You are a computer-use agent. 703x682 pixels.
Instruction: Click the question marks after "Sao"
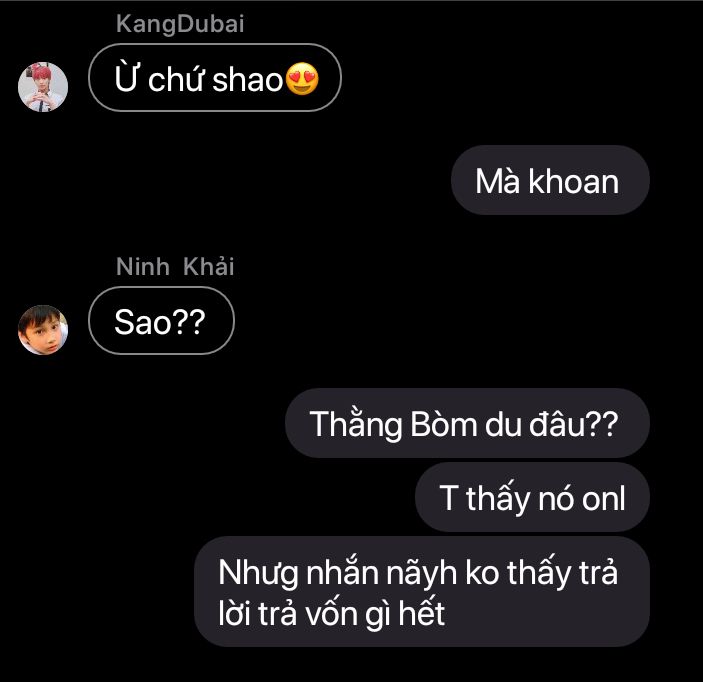click(188, 322)
